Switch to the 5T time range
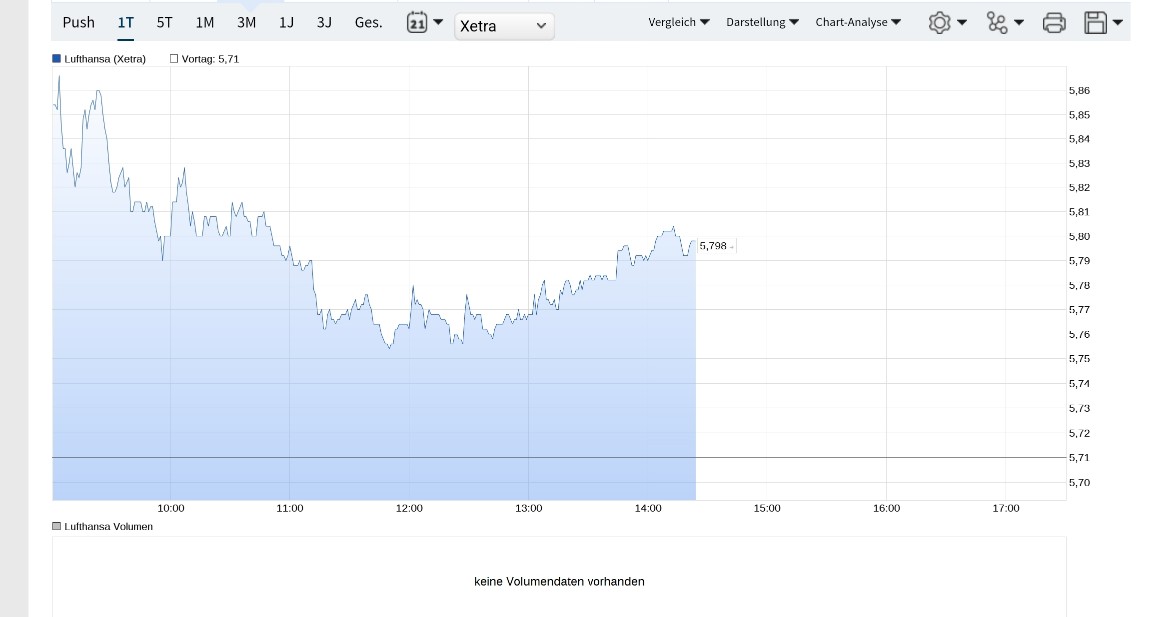1150x617 pixels. click(164, 22)
